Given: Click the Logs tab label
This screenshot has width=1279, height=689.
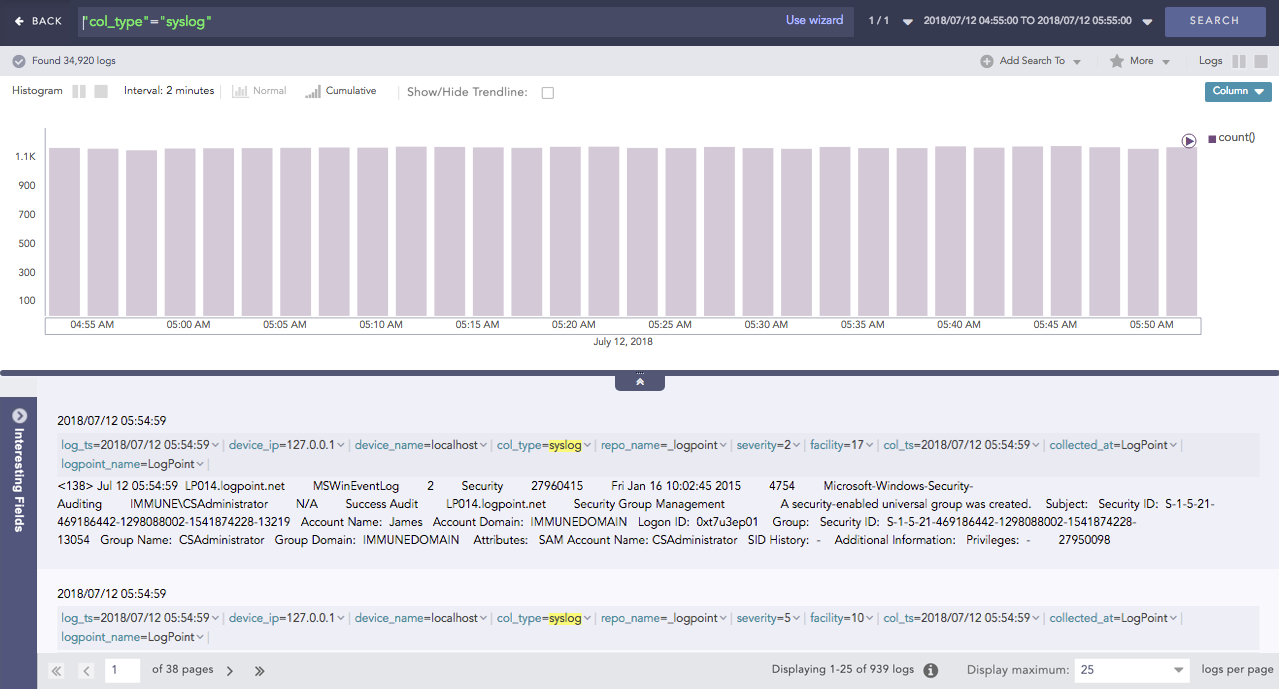Looking at the screenshot, I should 1209,60.
